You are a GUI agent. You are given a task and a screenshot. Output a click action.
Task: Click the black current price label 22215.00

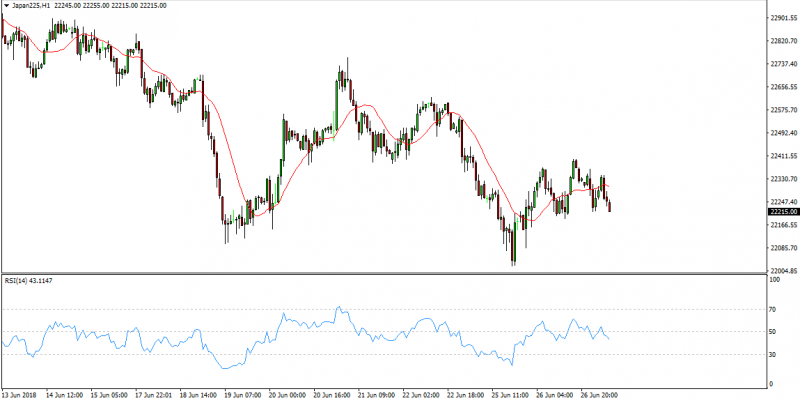[x=782, y=211]
